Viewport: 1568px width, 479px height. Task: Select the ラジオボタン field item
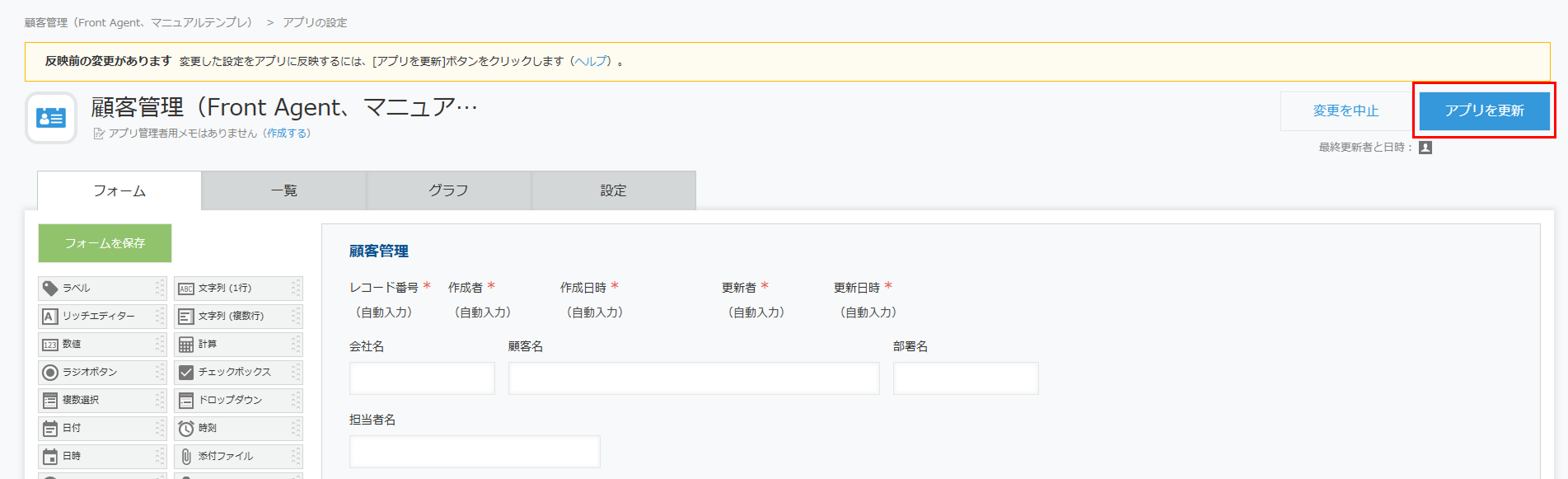(x=91, y=373)
